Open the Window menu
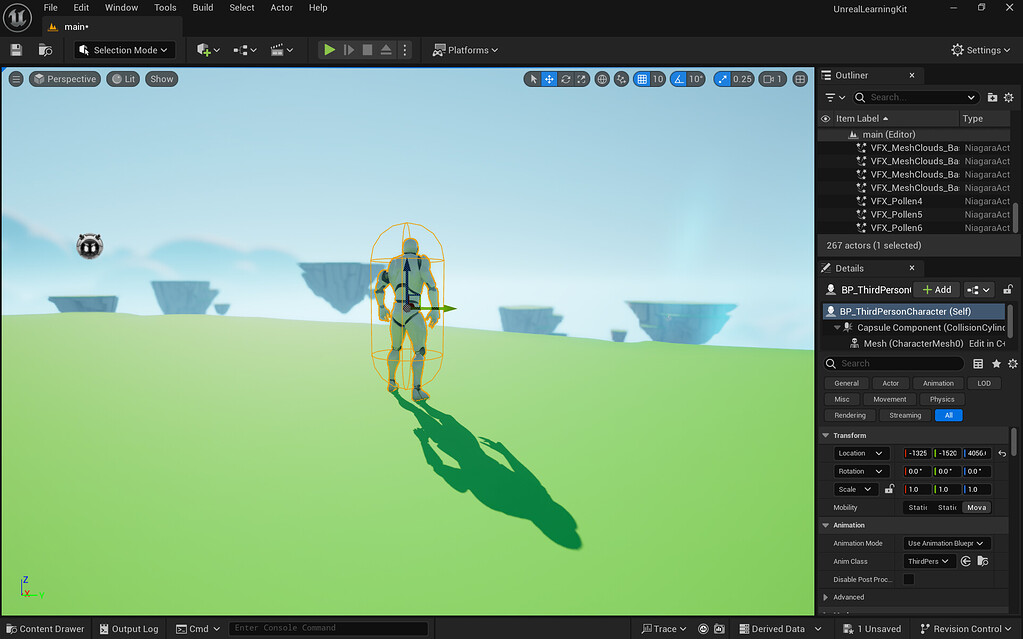The image size is (1023, 639). click(x=121, y=8)
